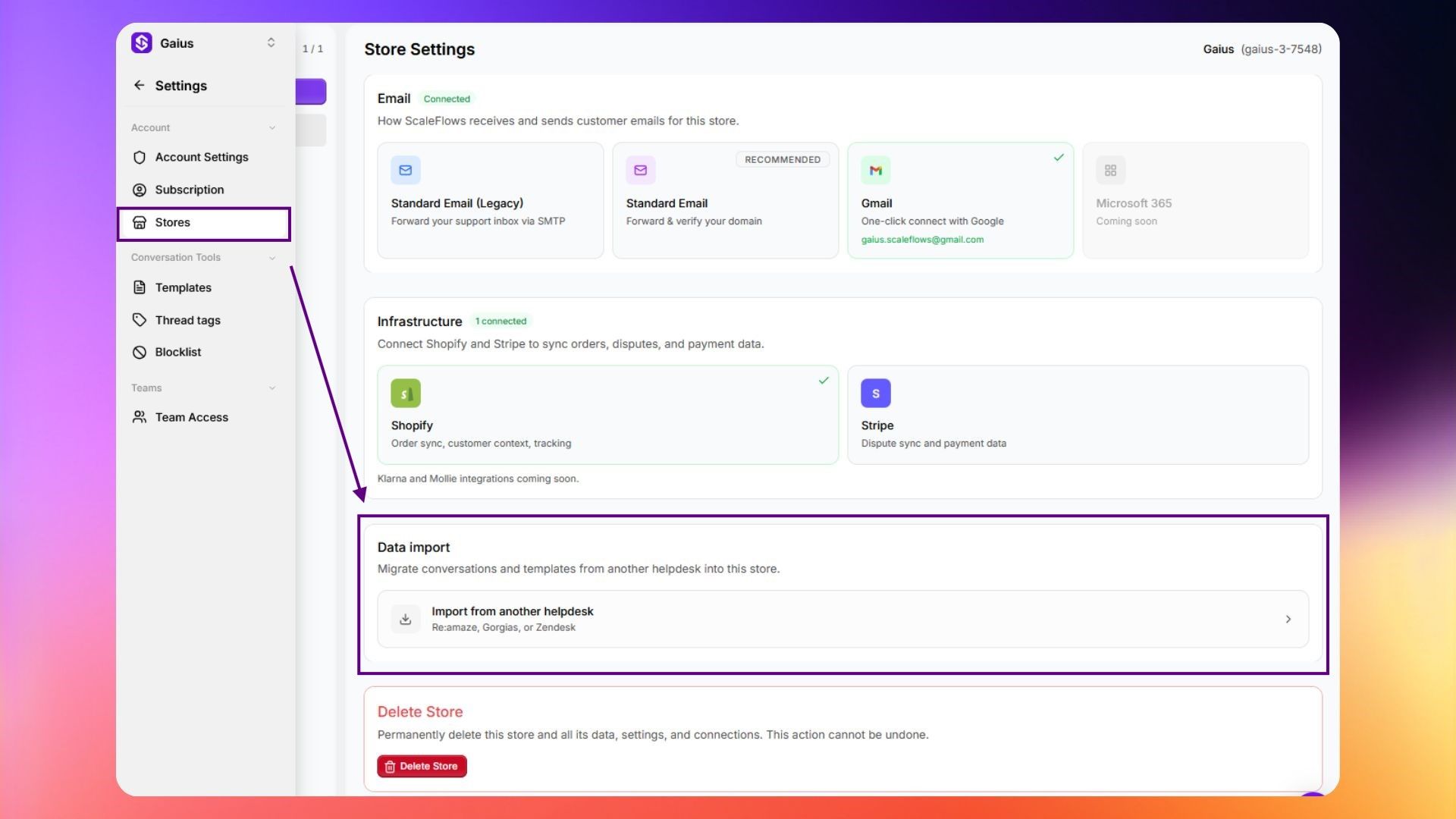
Task: Open Import from another helpdesk
Action: coord(843,619)
